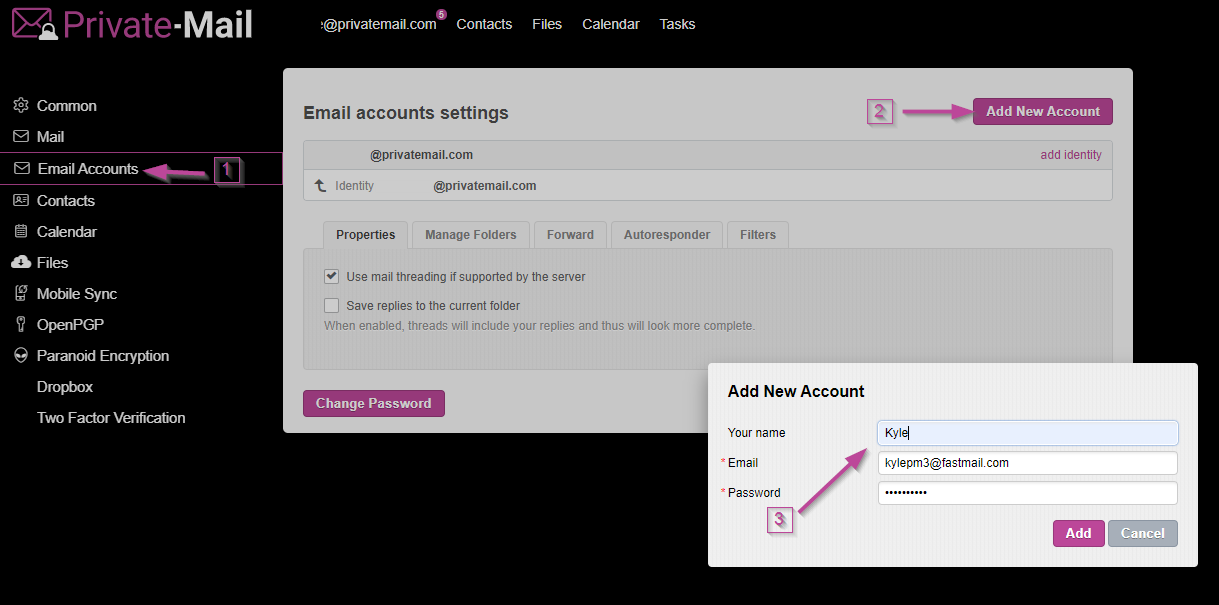Disable mail threading checkbox
1219x605 pixels.
(331, 276)
